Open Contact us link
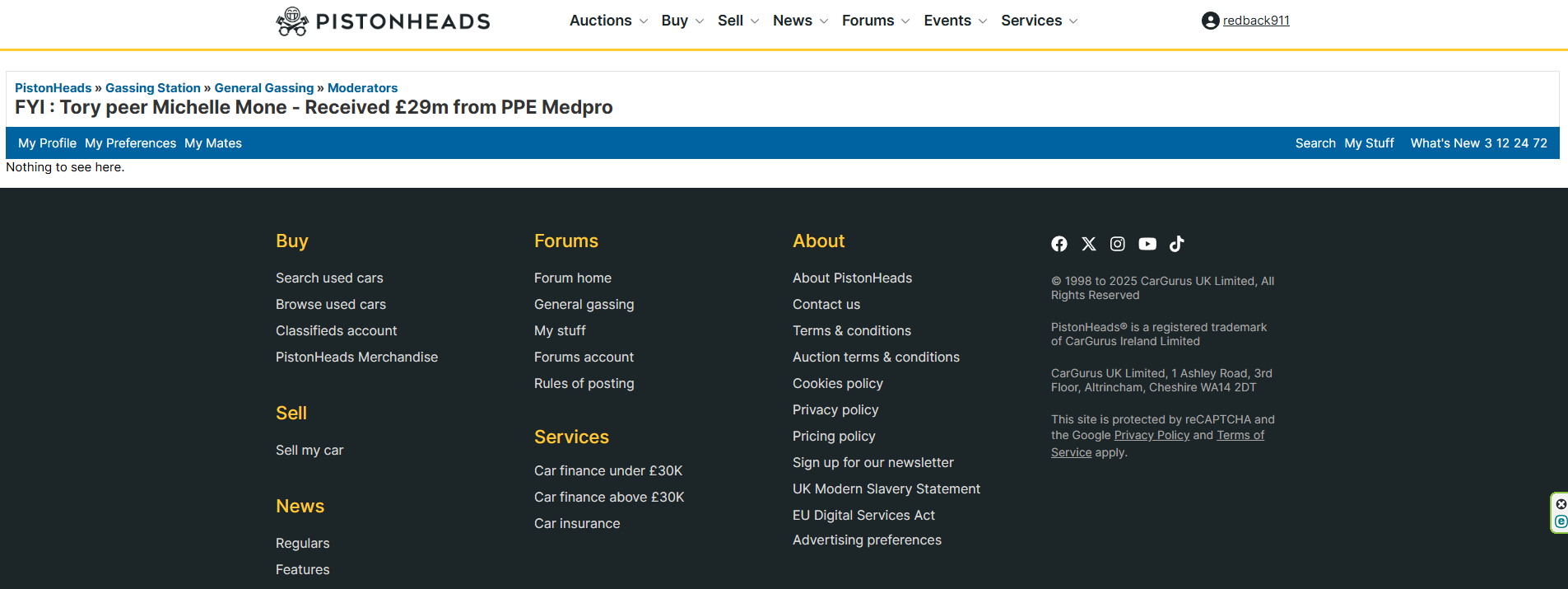This screenshot has height=589, width=1568. coord(826,305)
